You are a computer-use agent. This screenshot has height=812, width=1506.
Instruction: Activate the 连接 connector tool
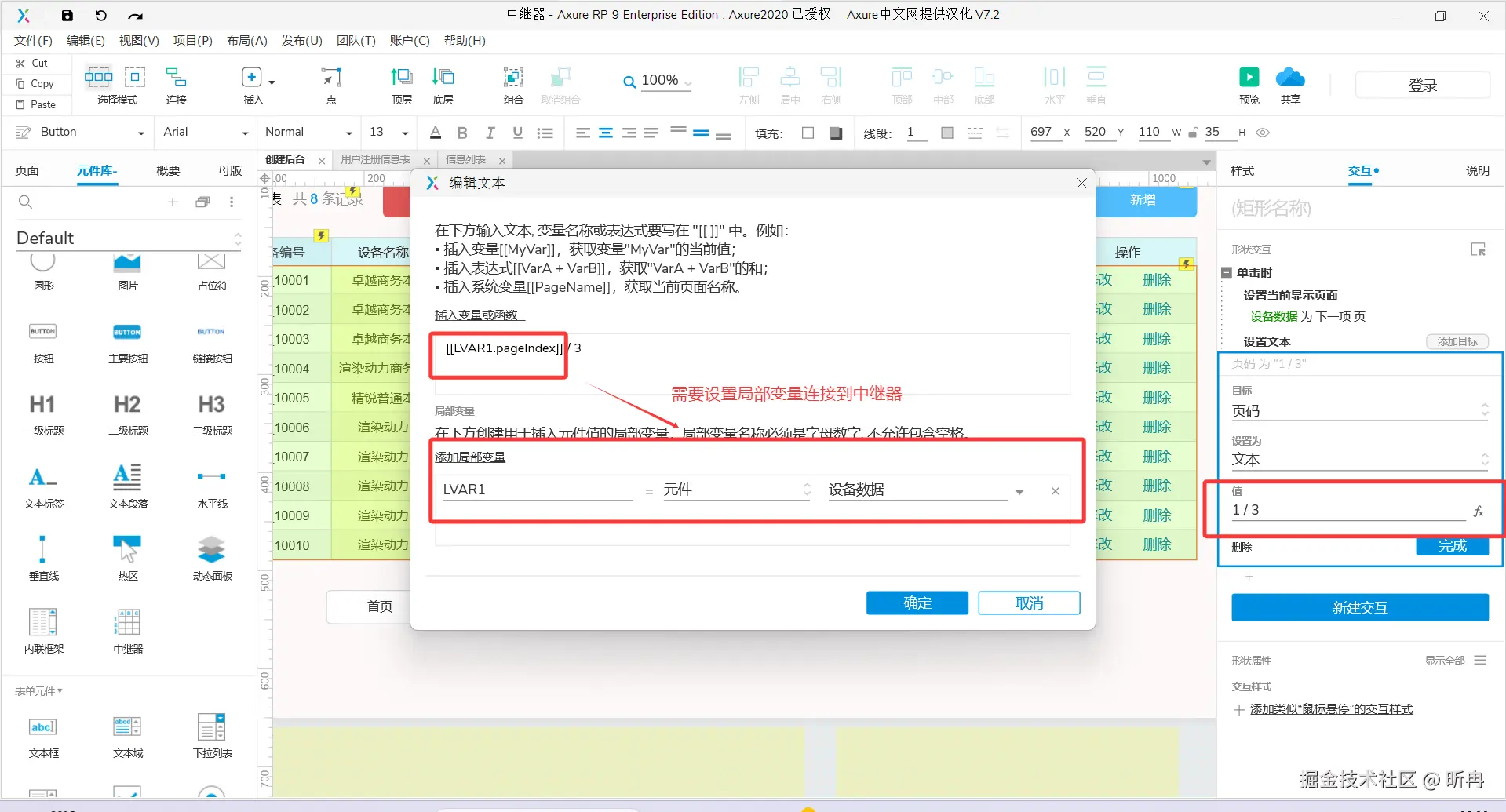click(x=176, y=85)
